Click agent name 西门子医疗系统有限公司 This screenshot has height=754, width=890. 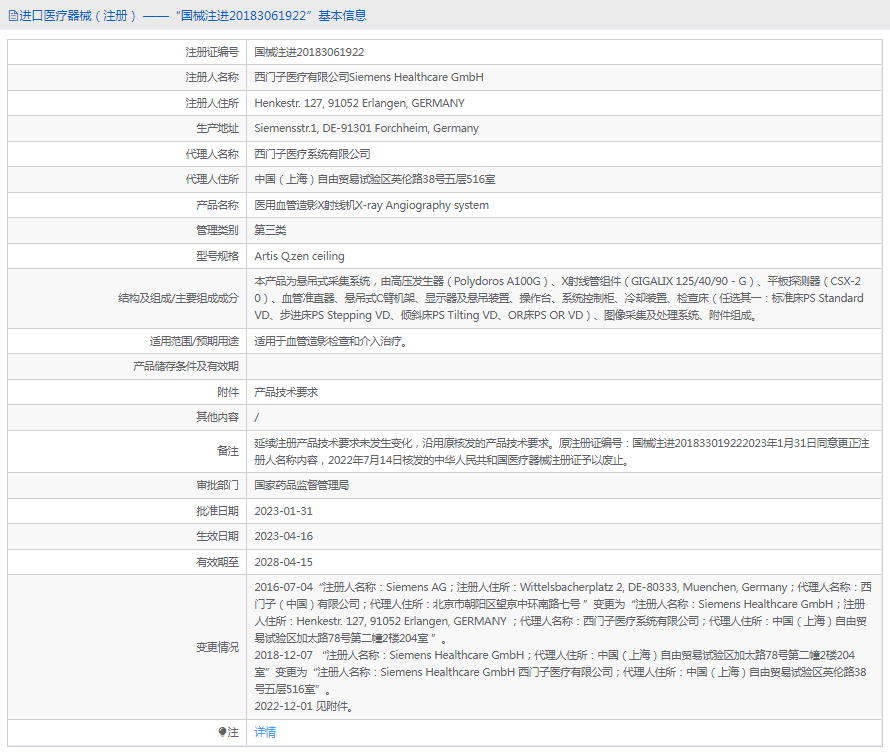312,154
